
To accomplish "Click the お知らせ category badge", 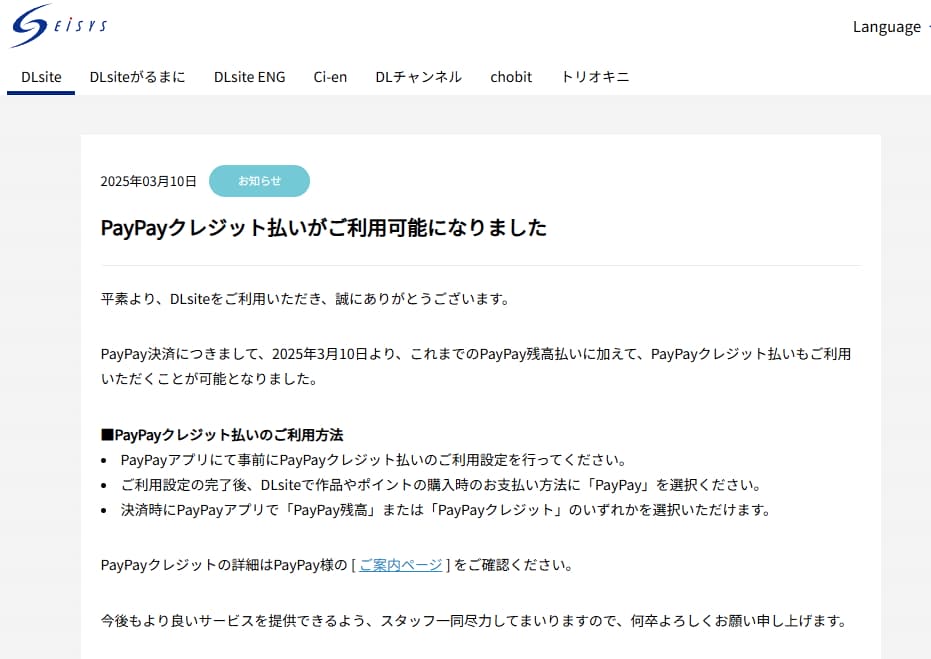I will click(259, 181).
